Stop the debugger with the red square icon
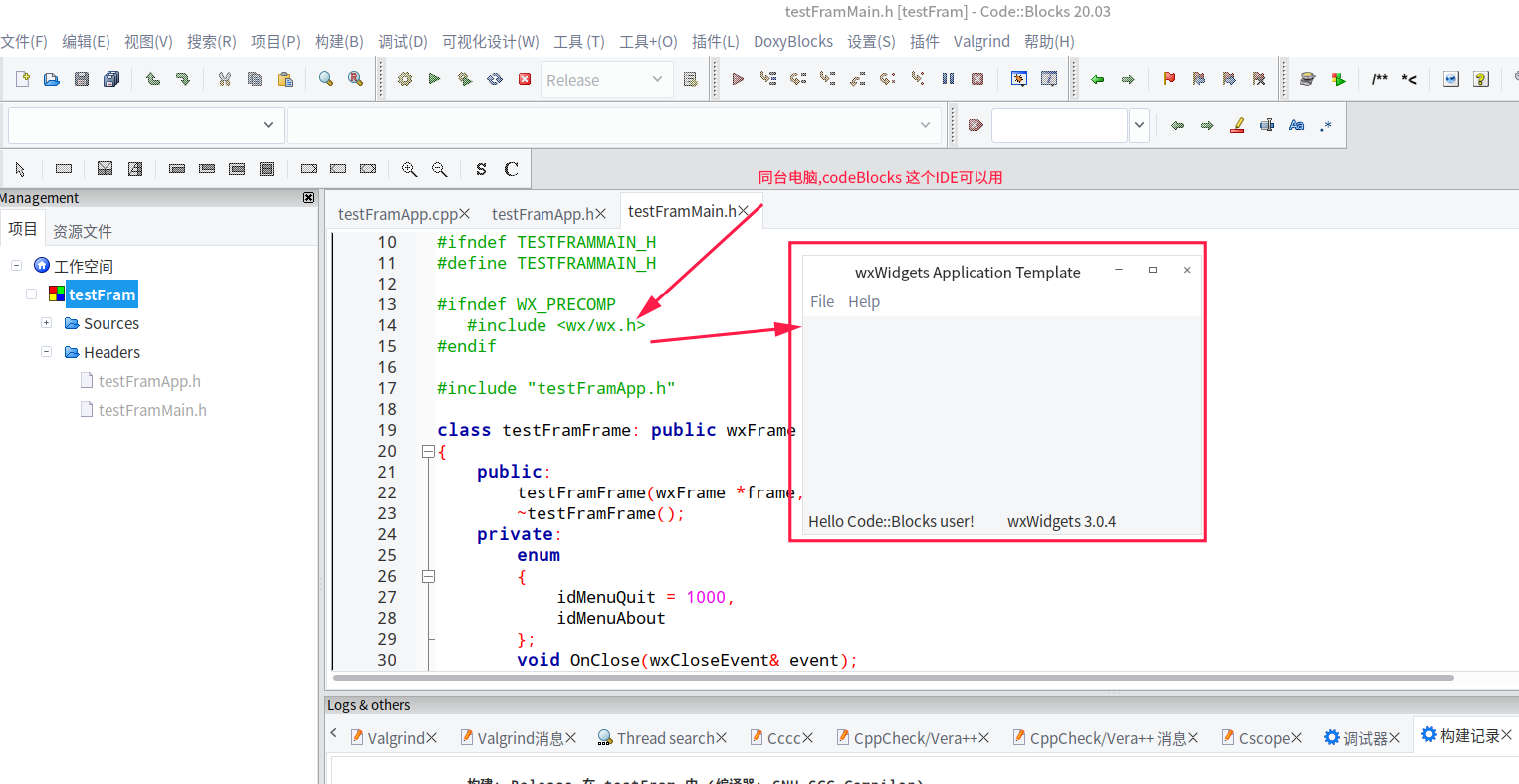The height and width of the screenshot is (784, 1519). pyautogui.click(x=977, y=79)
